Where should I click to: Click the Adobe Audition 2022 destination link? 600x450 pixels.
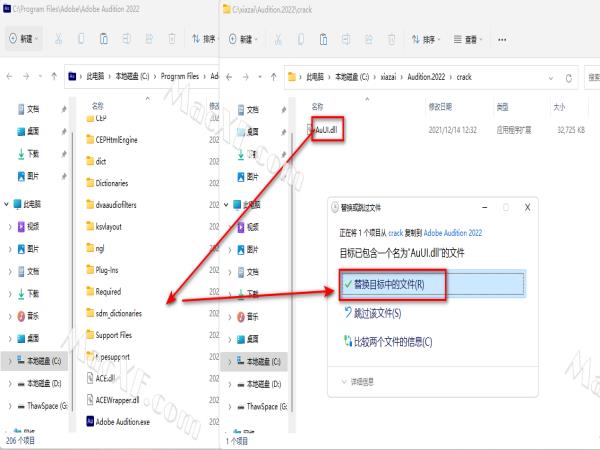tap(459, 231)
